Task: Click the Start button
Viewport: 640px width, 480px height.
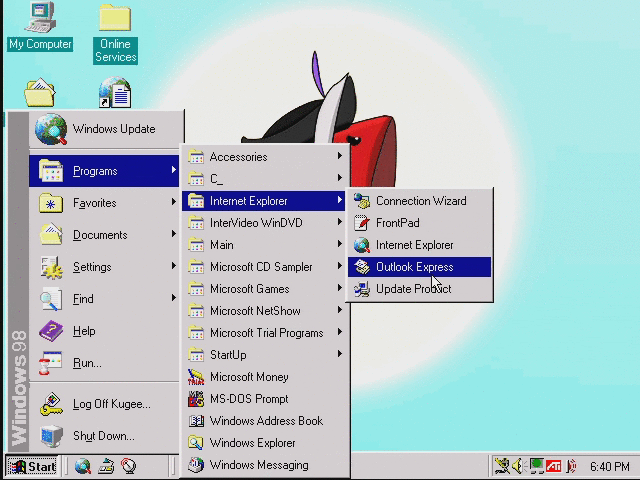Action: click(32, 467)
